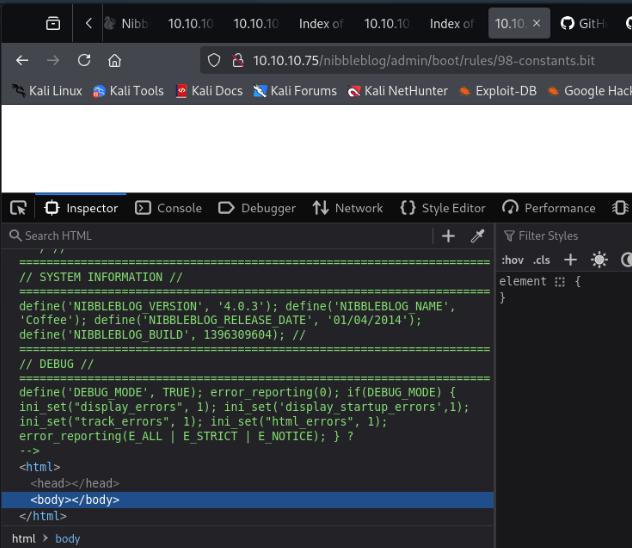
Task: Toggle the :hov pseudo-class panel
Action: 511,260
